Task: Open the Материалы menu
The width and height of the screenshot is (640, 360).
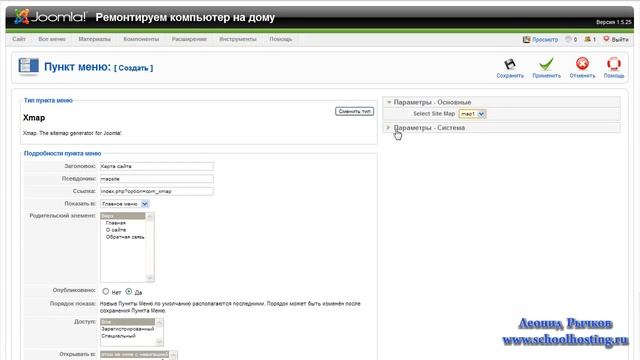Action: click(x=94, y=39)
